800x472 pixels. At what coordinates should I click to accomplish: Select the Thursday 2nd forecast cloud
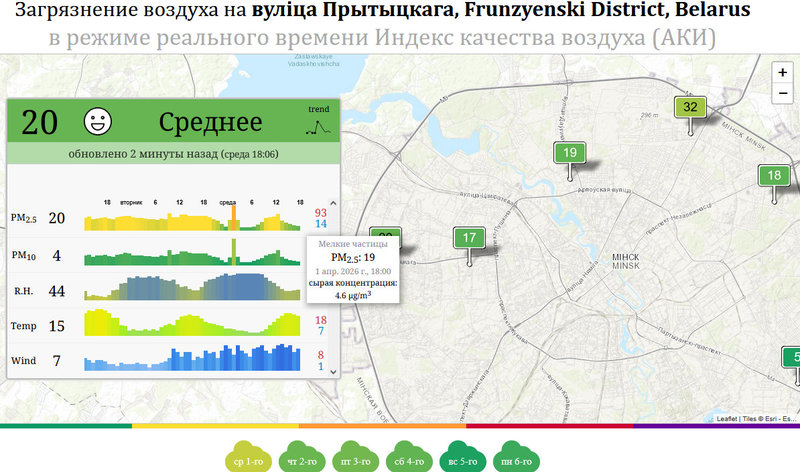(301, 456)
